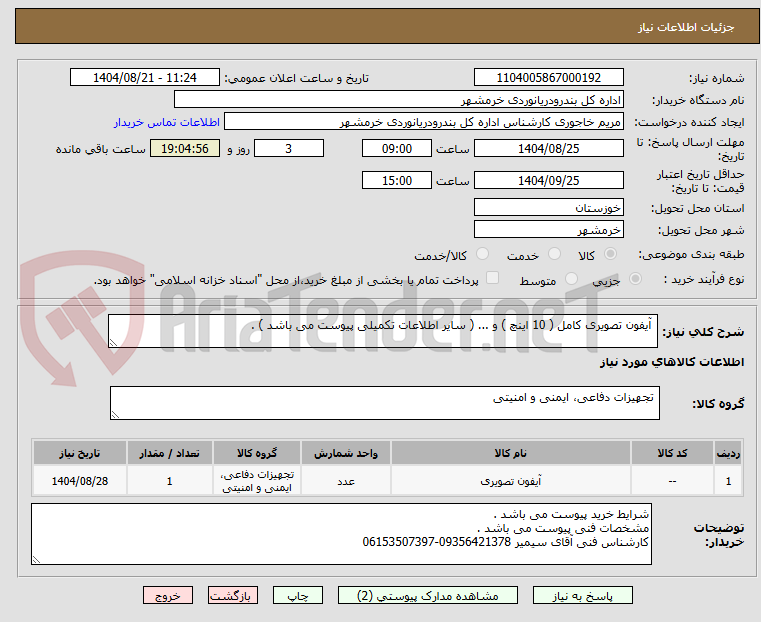Click the price validity date 1404/09/25

[x=548, y=180]
